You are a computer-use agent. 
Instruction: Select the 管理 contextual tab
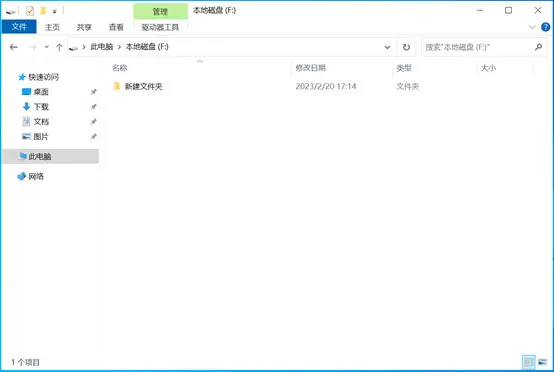[x=160, y=12]
